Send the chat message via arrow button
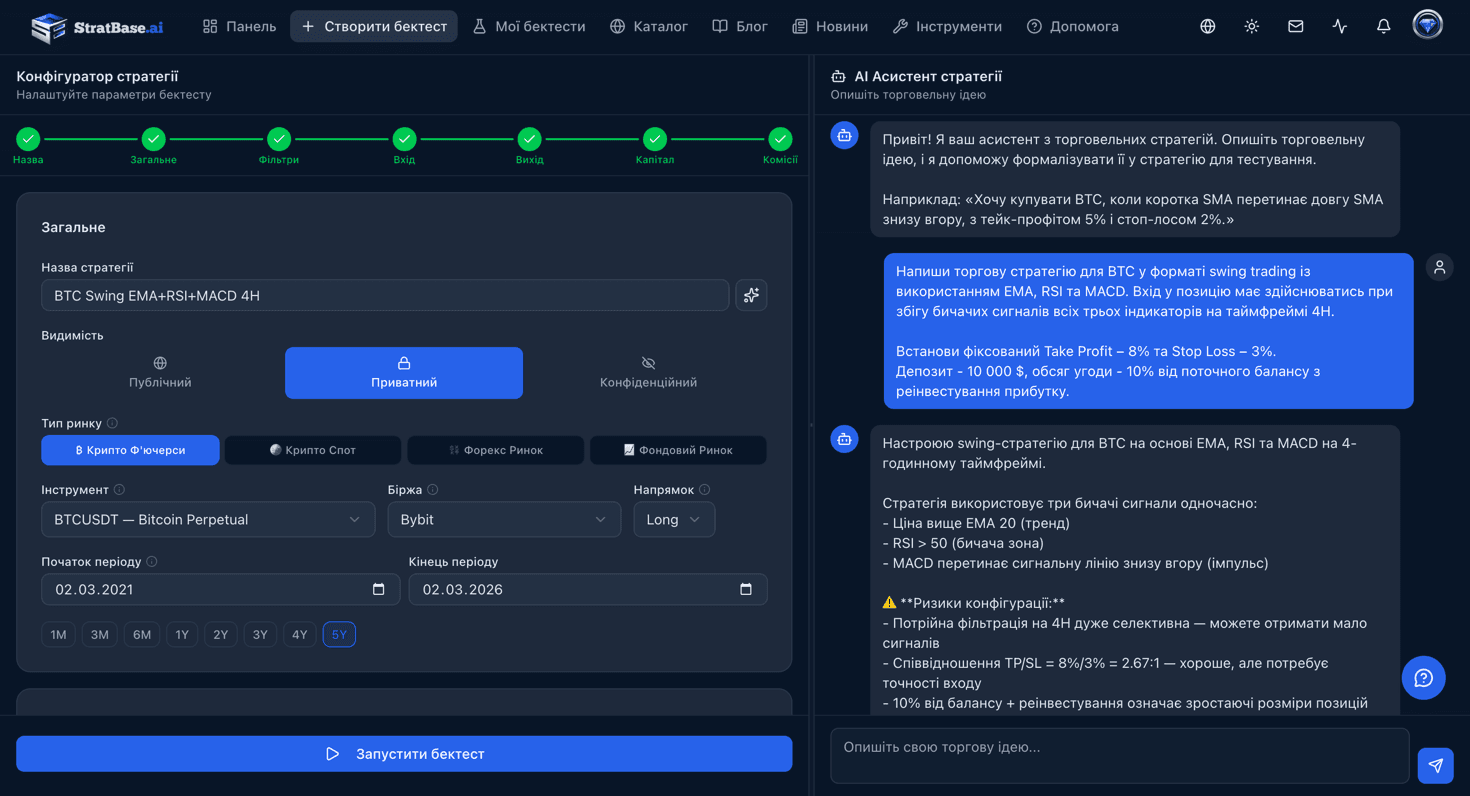The image size is (1470, 796). coord(1435,765)
